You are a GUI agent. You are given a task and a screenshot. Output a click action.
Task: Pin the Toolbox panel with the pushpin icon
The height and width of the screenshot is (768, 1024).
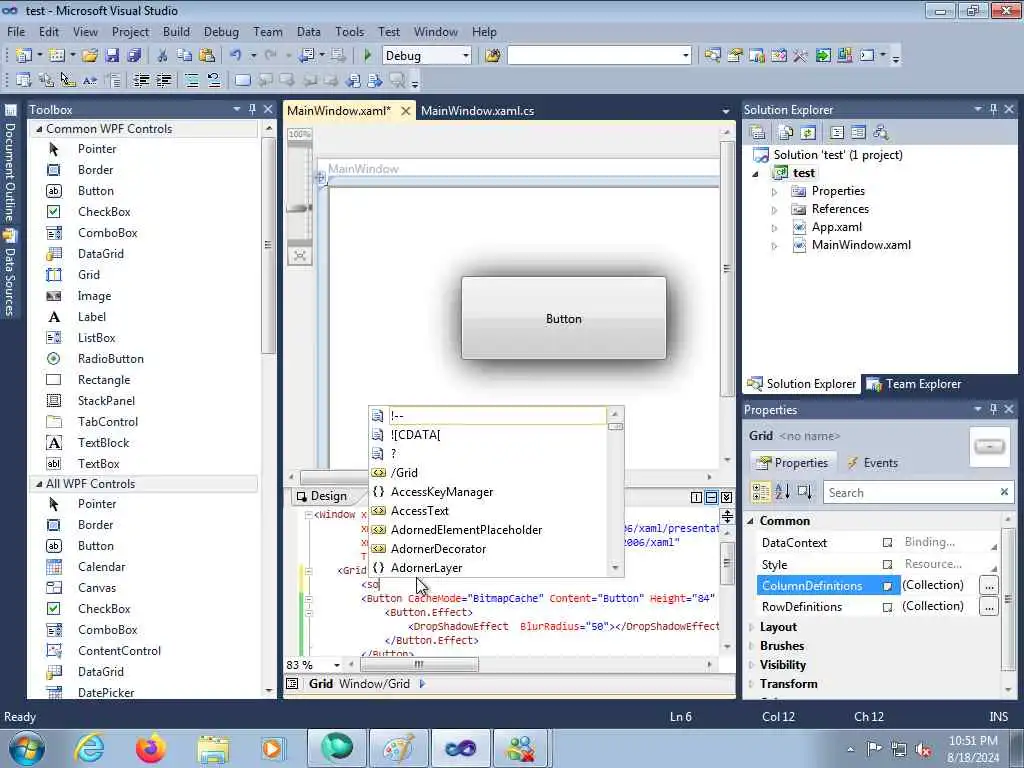click(x=252, y=109)
